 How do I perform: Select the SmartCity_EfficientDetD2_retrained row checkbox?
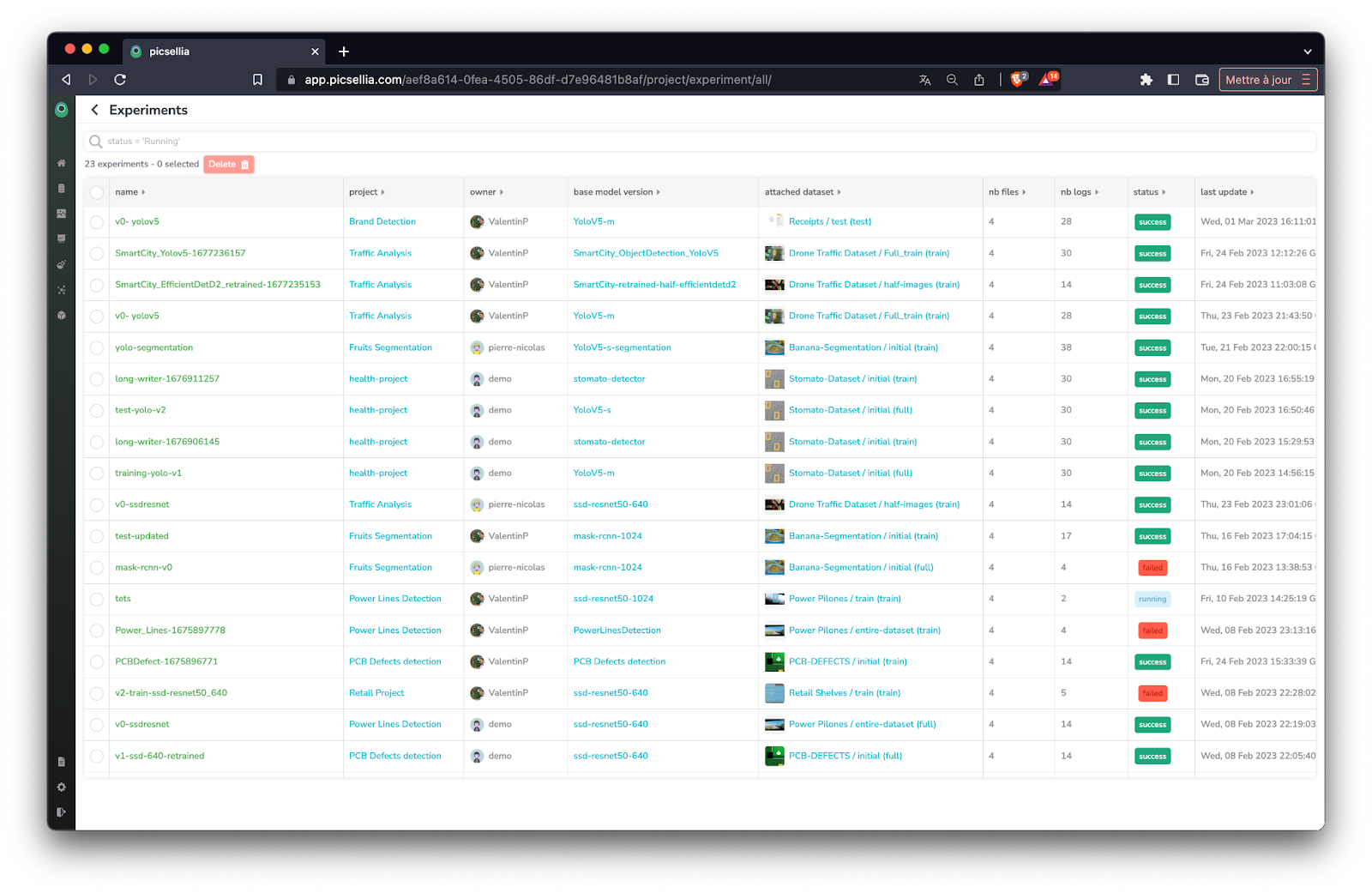(x=97, y=285)
